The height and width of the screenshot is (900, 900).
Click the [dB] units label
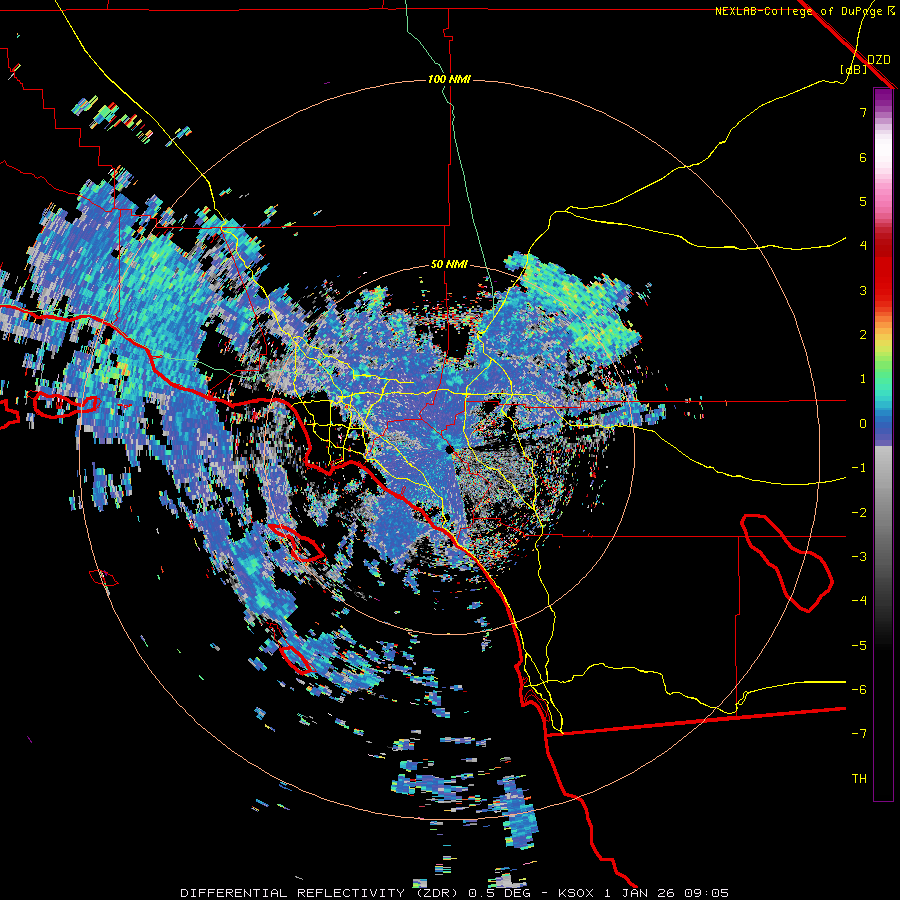point(854,69)
